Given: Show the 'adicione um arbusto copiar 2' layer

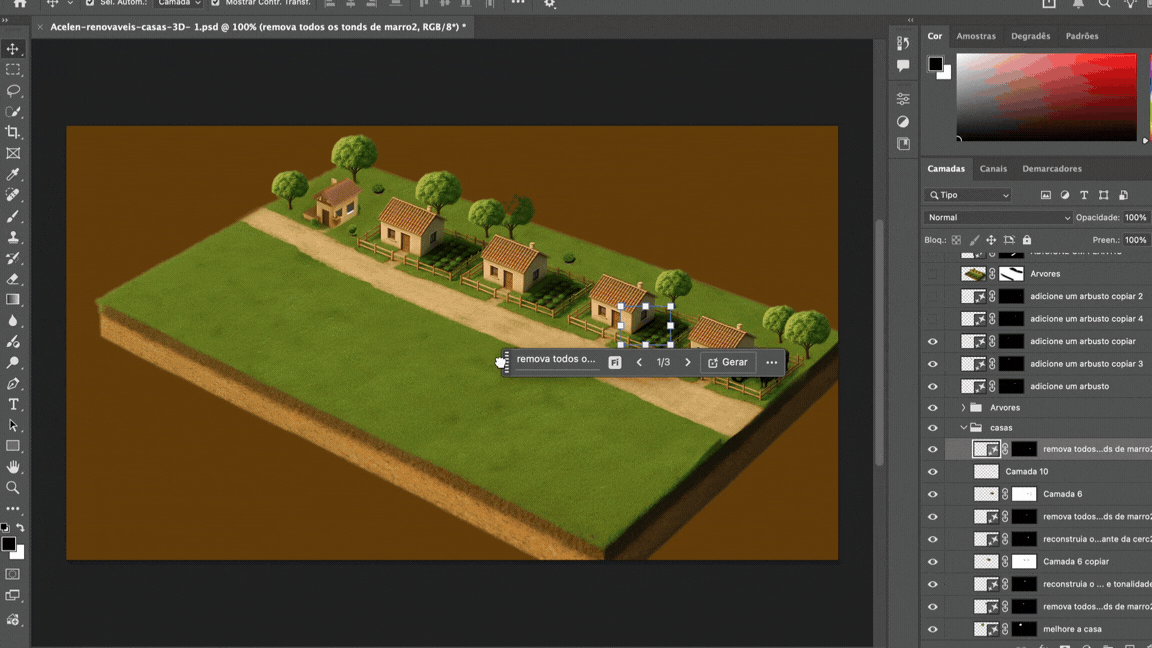Looking at the screenshot, I should pos(932,297).
